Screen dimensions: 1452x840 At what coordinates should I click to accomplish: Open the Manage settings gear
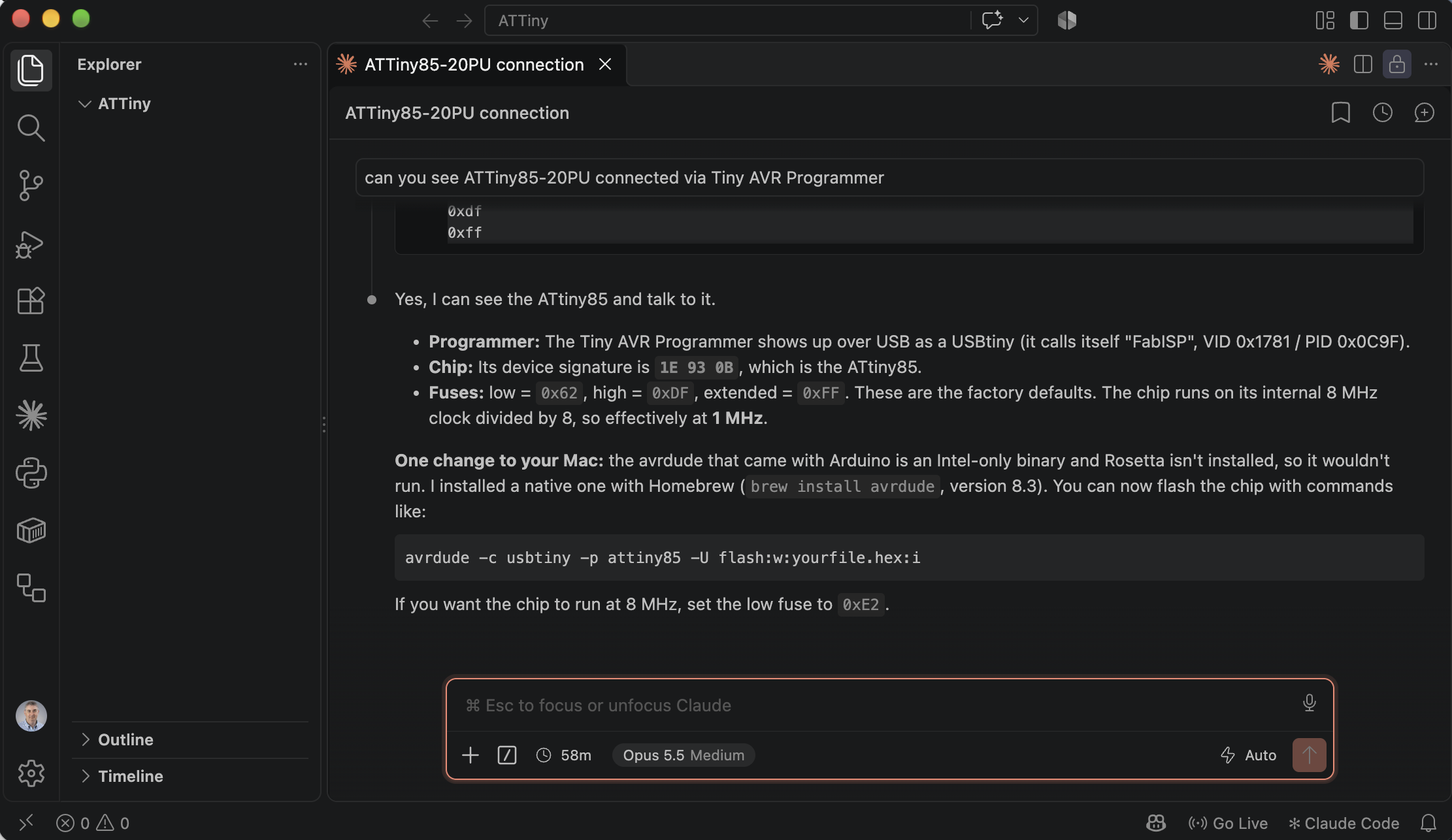point(31,773)
